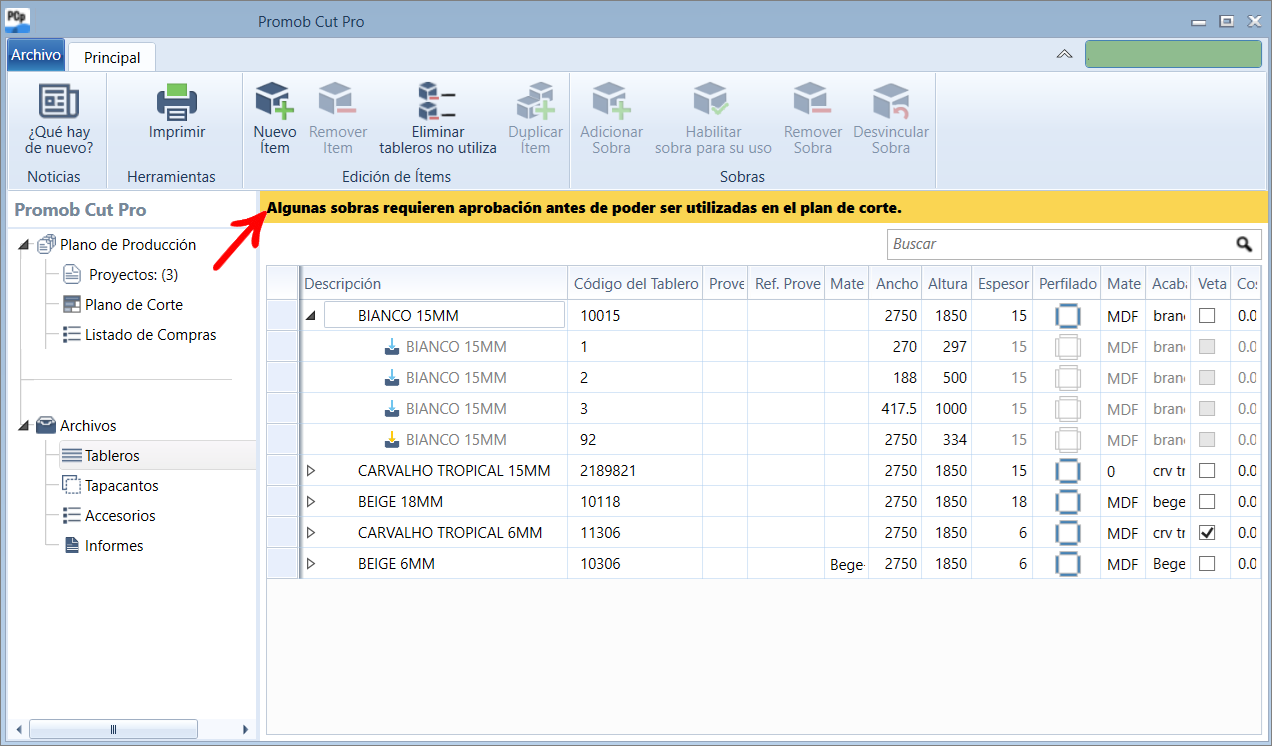Collapse the Plano de Producción tree node
This screenshot has height=746, width=1272.
coord(24,246)
